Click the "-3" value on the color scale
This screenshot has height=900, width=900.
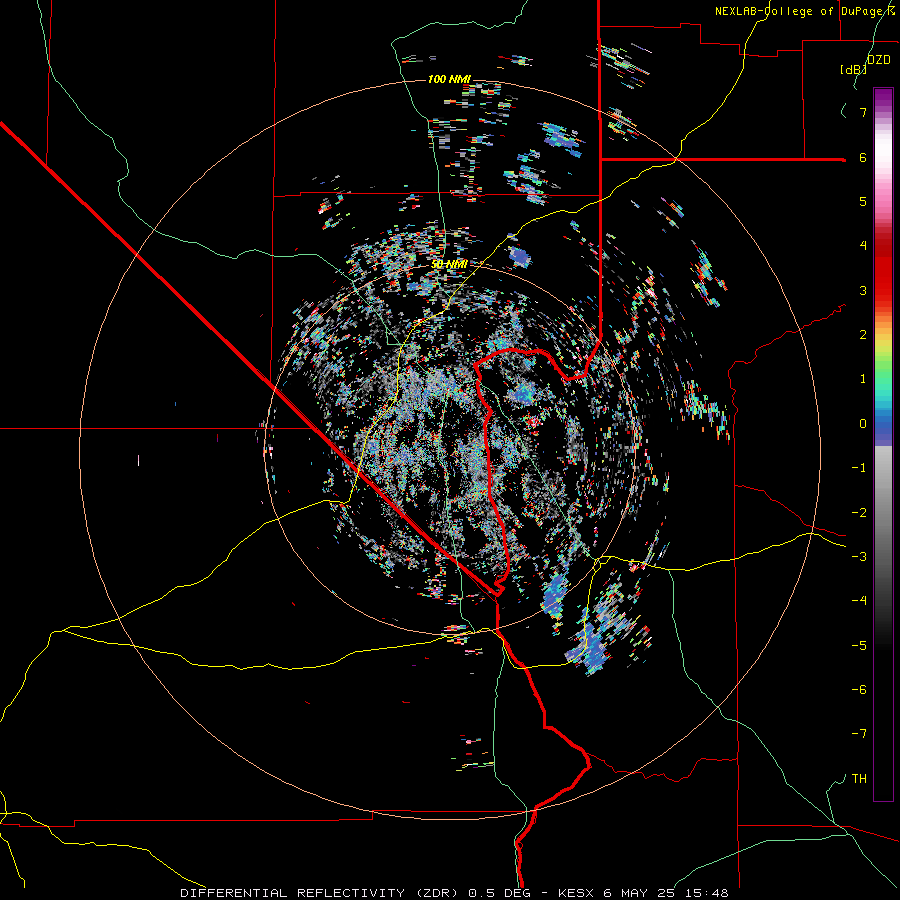click(x=859, y=557)
